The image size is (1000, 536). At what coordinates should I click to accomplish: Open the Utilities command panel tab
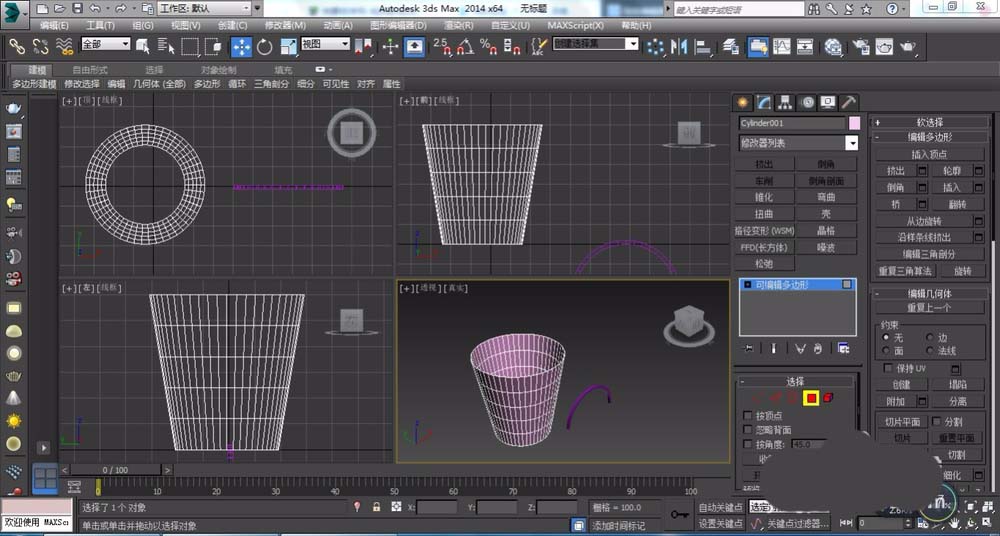(848, 102)
